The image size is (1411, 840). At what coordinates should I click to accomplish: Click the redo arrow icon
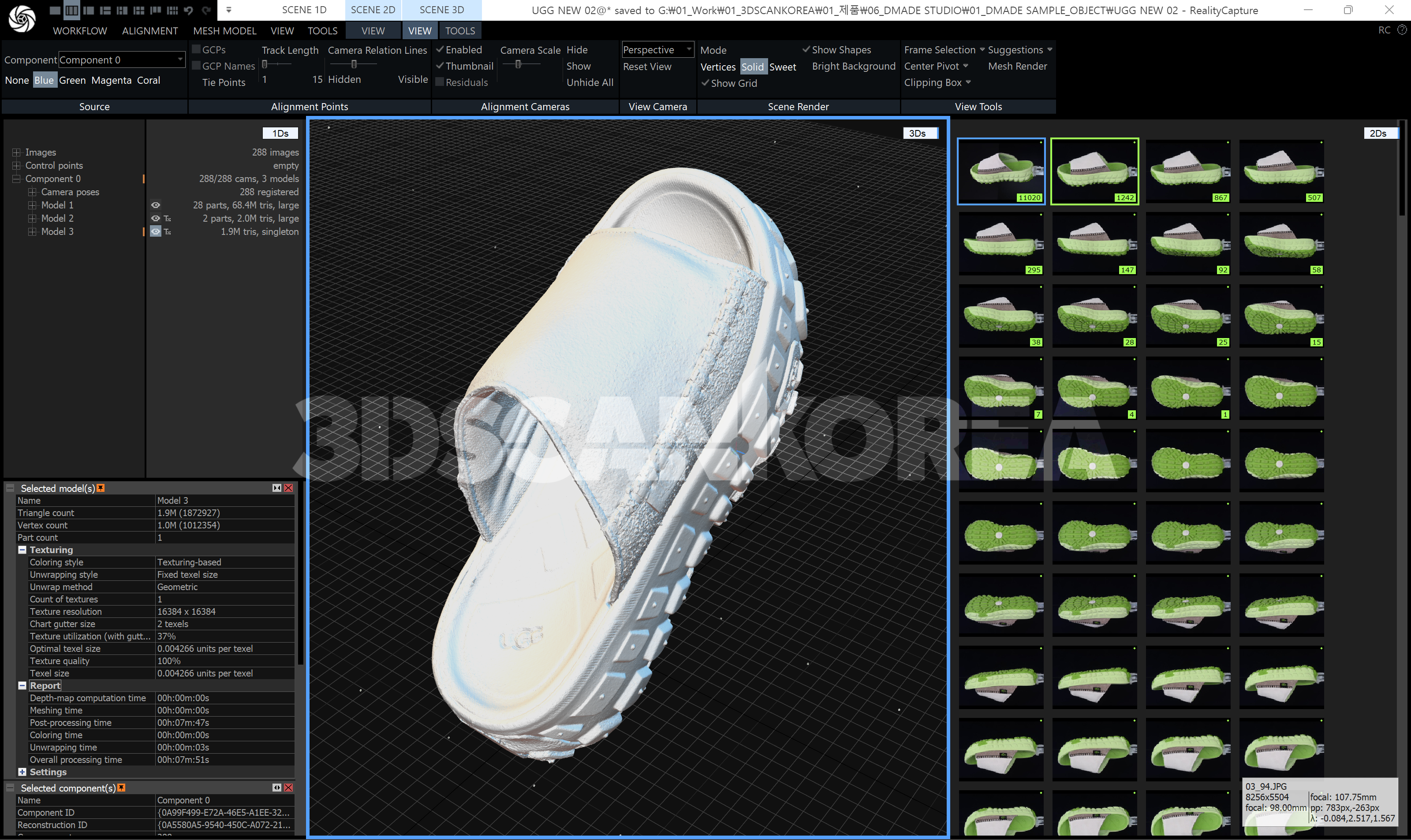(x=206, y=10)
